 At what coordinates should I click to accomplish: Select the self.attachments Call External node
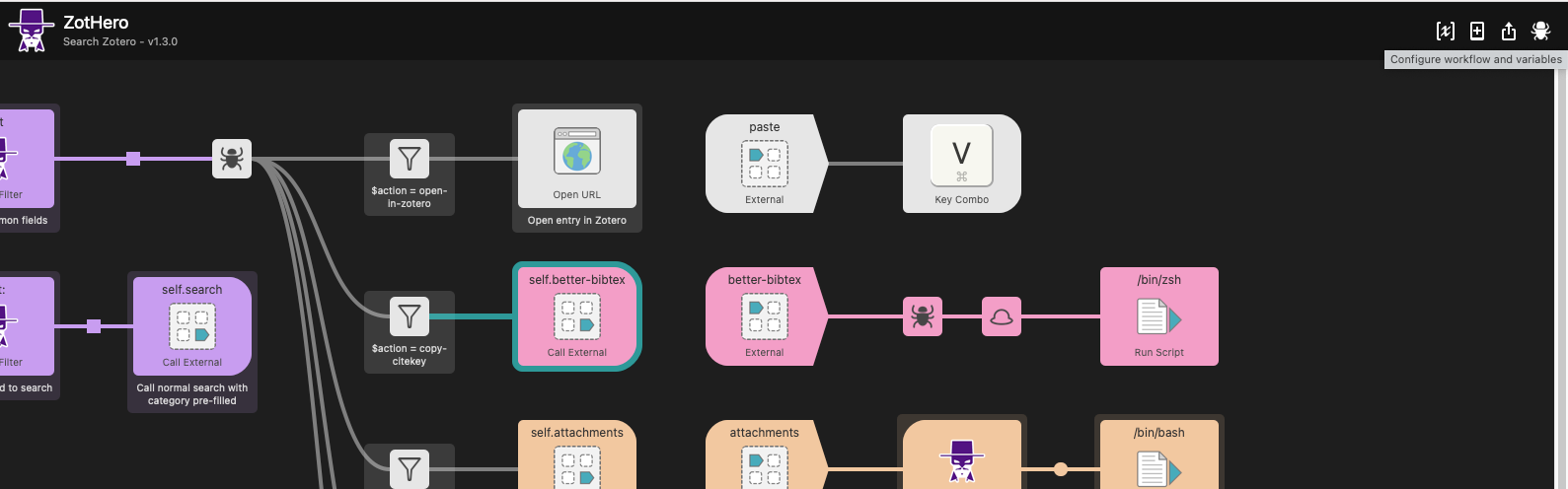pos(577,454)
